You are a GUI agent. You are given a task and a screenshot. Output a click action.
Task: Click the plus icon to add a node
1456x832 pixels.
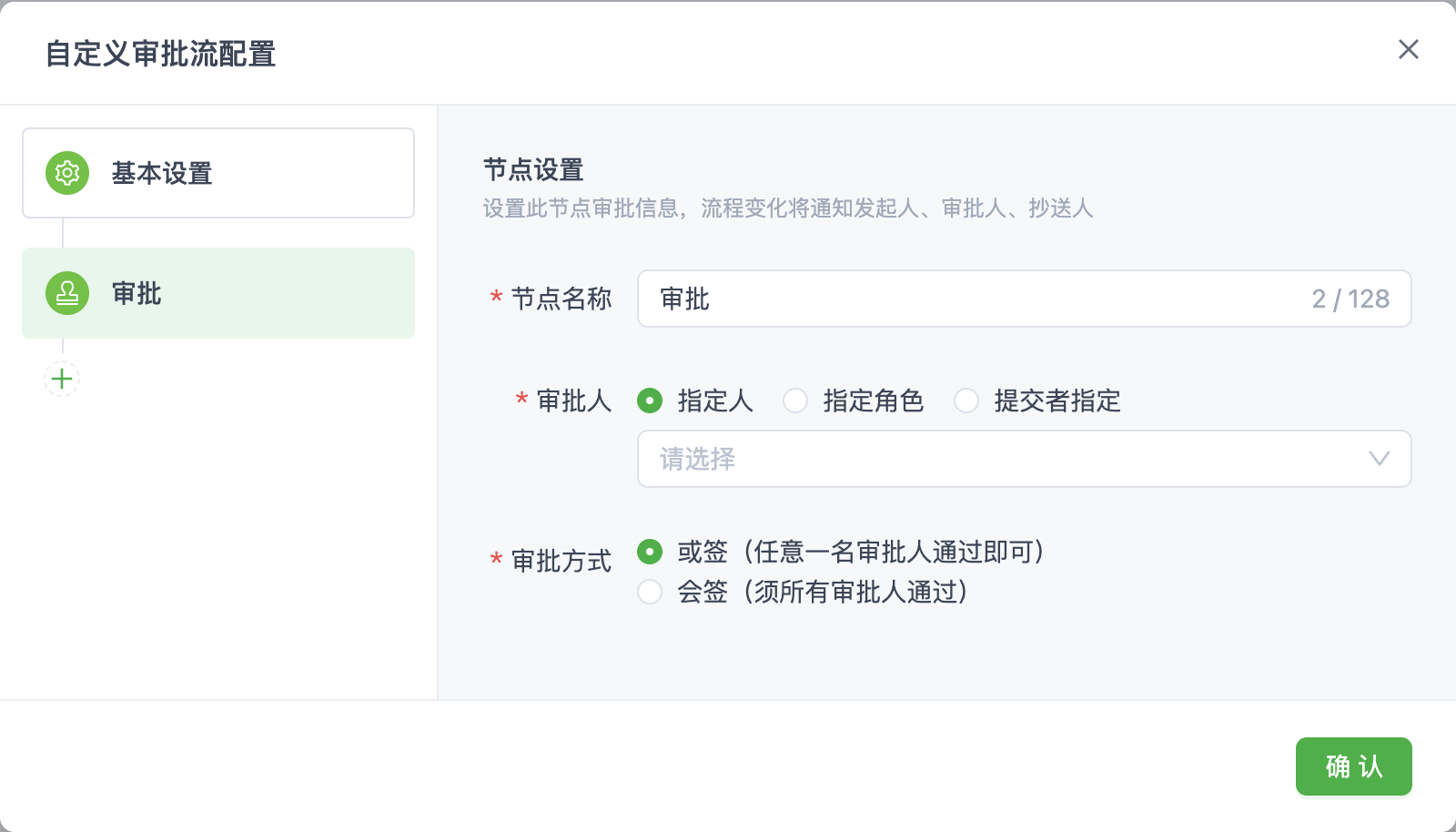point(61,379)
